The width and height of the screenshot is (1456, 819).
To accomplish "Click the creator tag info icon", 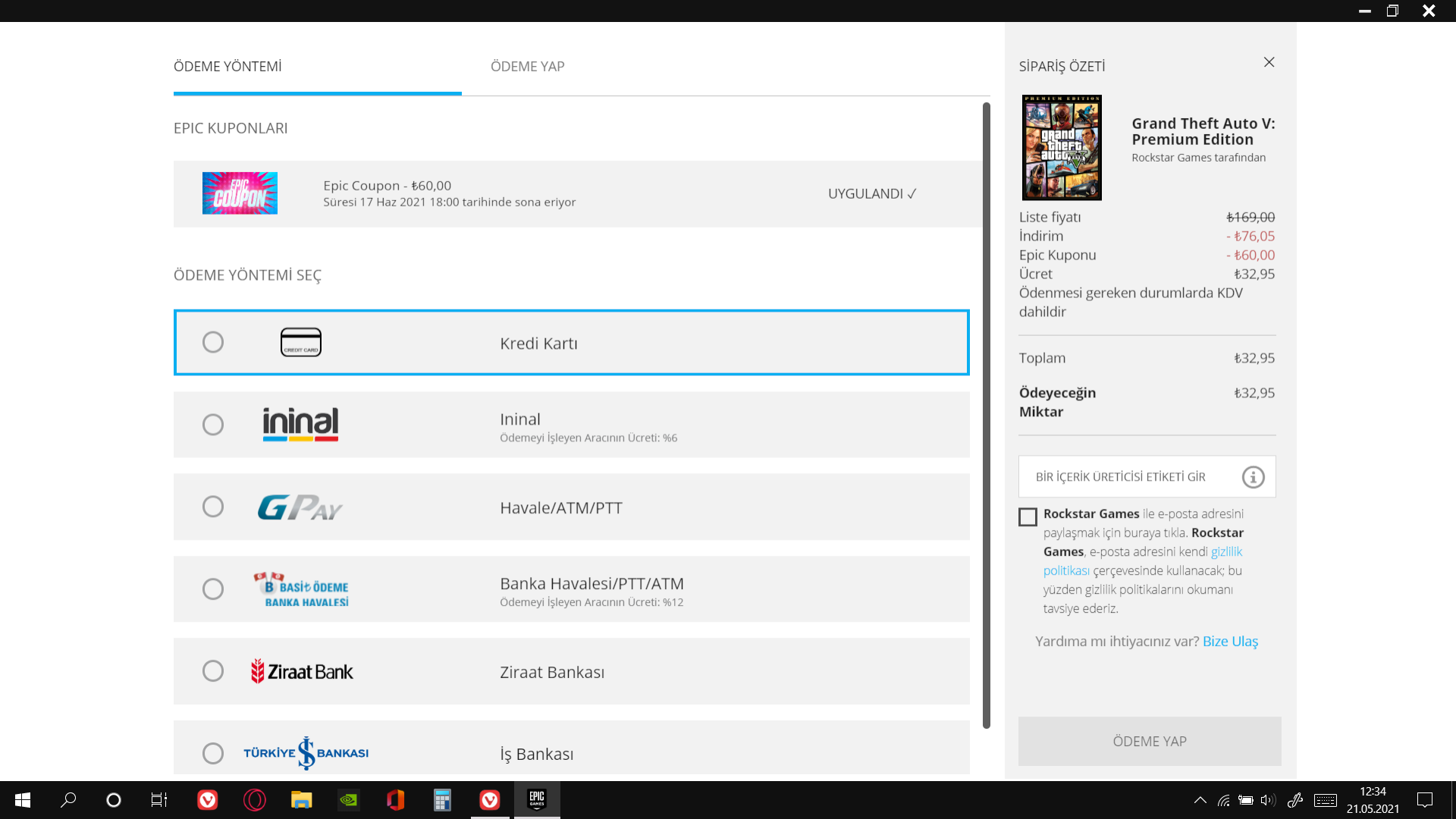I will [x=1253, y=477].
